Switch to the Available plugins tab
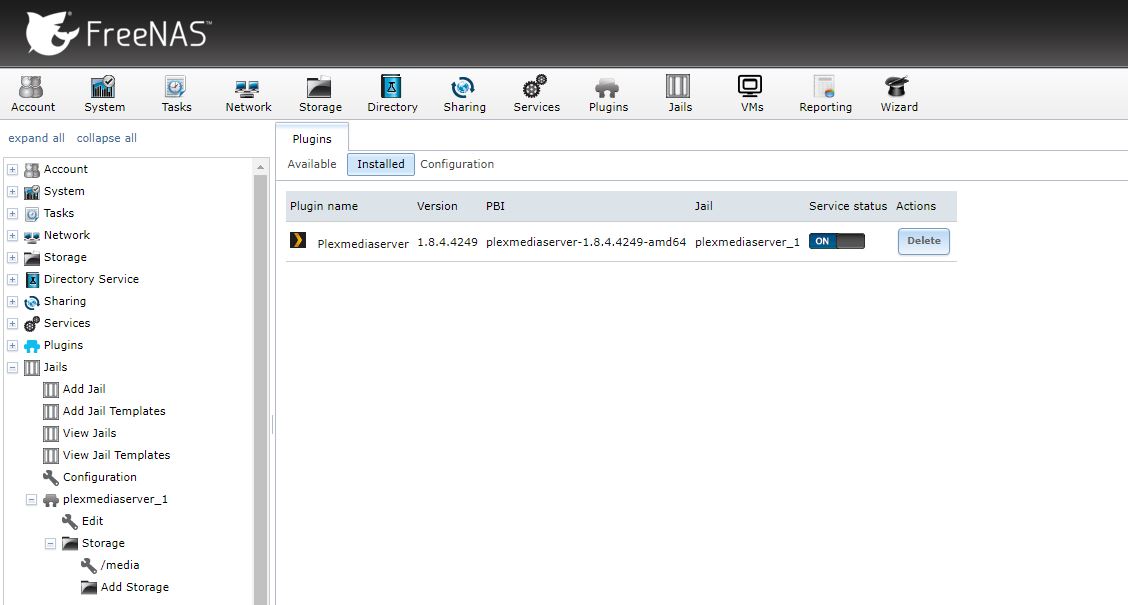This screenshot has width=1128, height=605. (x=311, y=164)
